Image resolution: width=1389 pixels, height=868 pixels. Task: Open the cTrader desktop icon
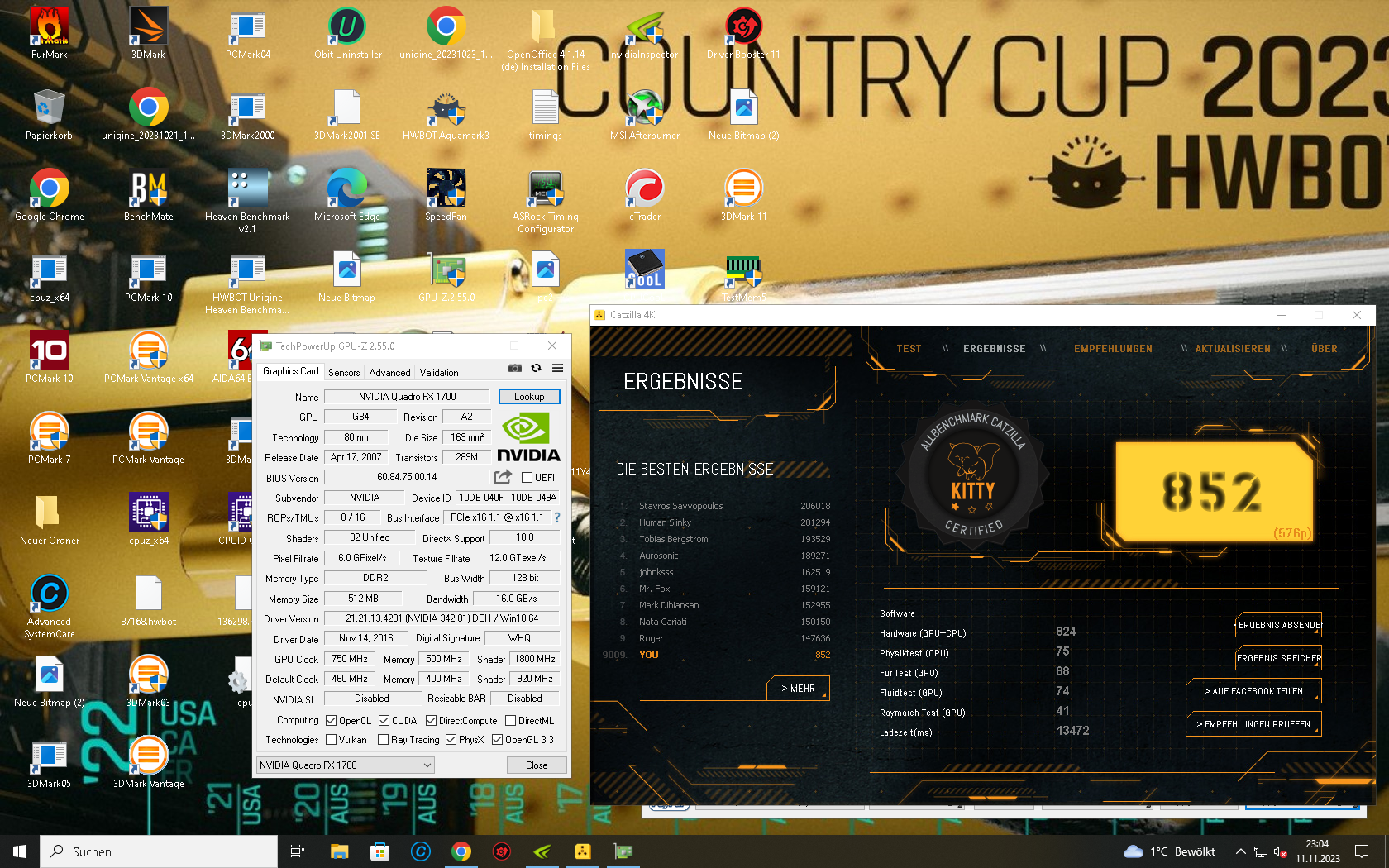pos(645,195)
